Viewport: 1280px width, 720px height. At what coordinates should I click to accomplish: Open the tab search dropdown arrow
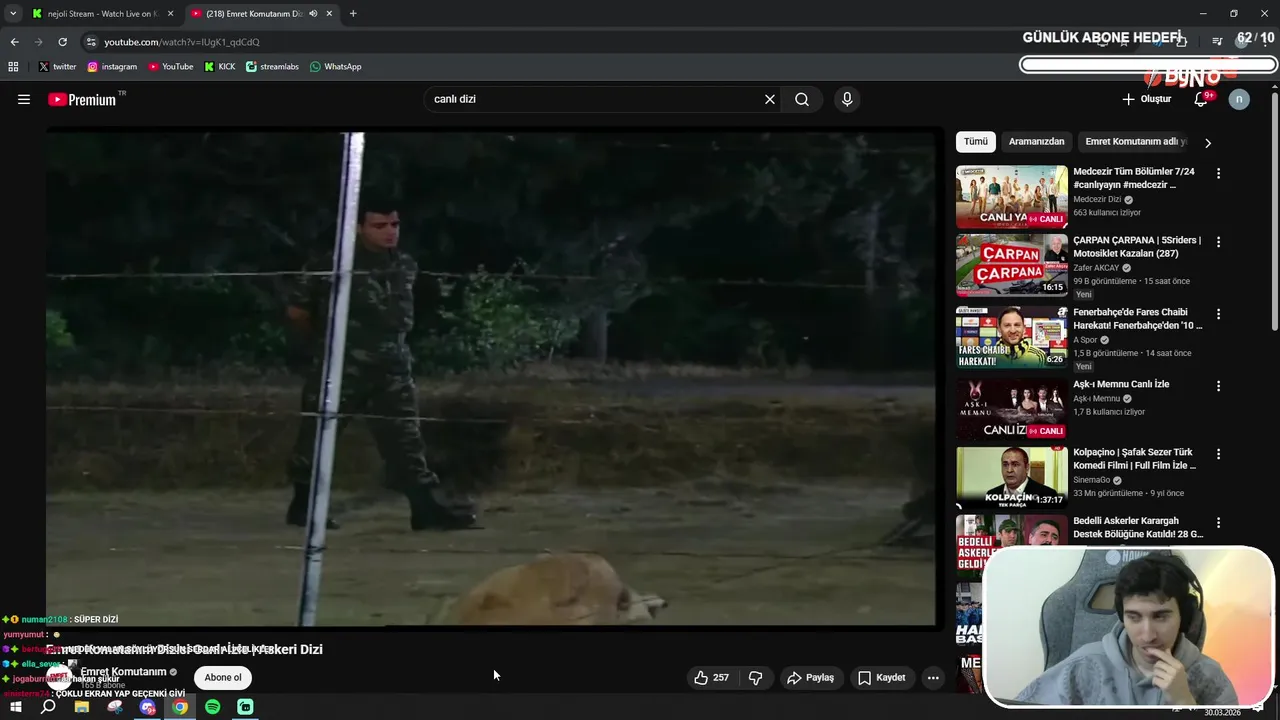(x=12, y=14)
